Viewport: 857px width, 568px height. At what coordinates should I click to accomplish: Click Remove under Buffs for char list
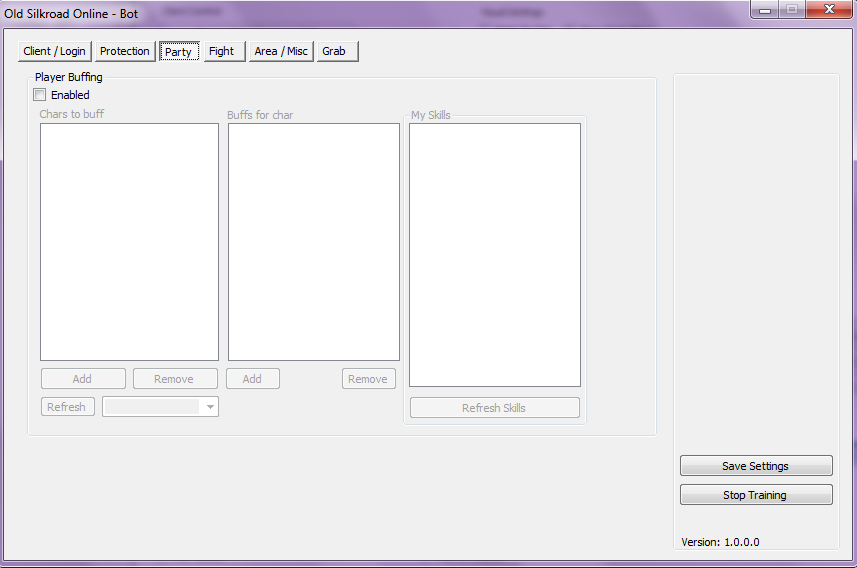point(368,379)
